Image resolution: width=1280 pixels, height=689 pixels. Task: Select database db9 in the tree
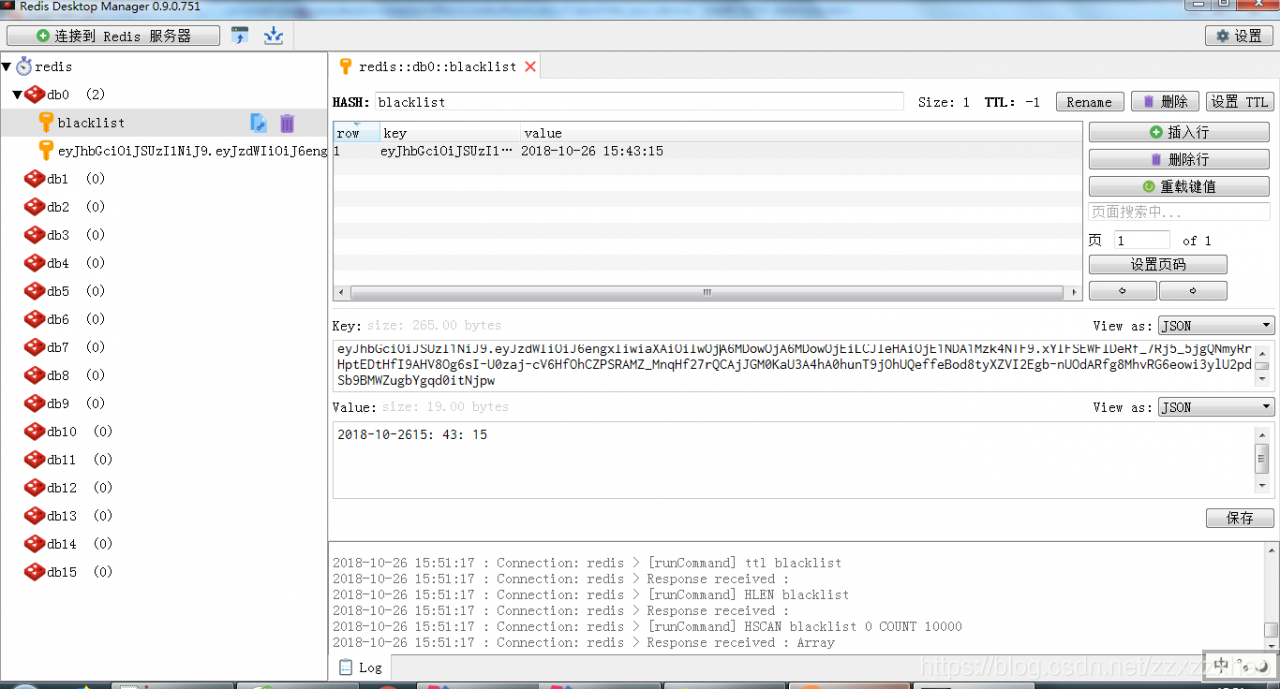pos(65,403)
